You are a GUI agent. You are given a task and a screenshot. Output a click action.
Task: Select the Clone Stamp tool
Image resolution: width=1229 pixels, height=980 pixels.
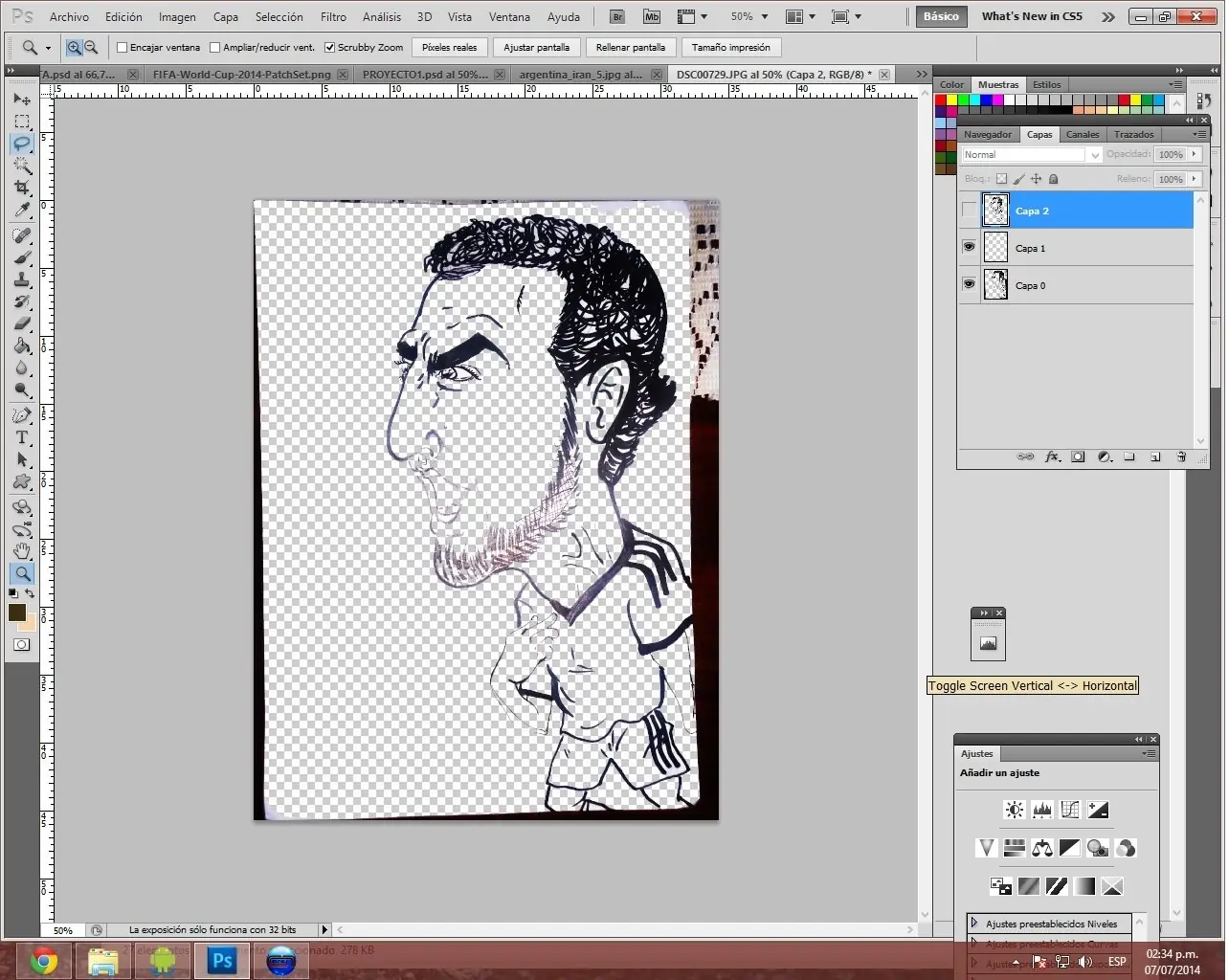click(22, 279)
